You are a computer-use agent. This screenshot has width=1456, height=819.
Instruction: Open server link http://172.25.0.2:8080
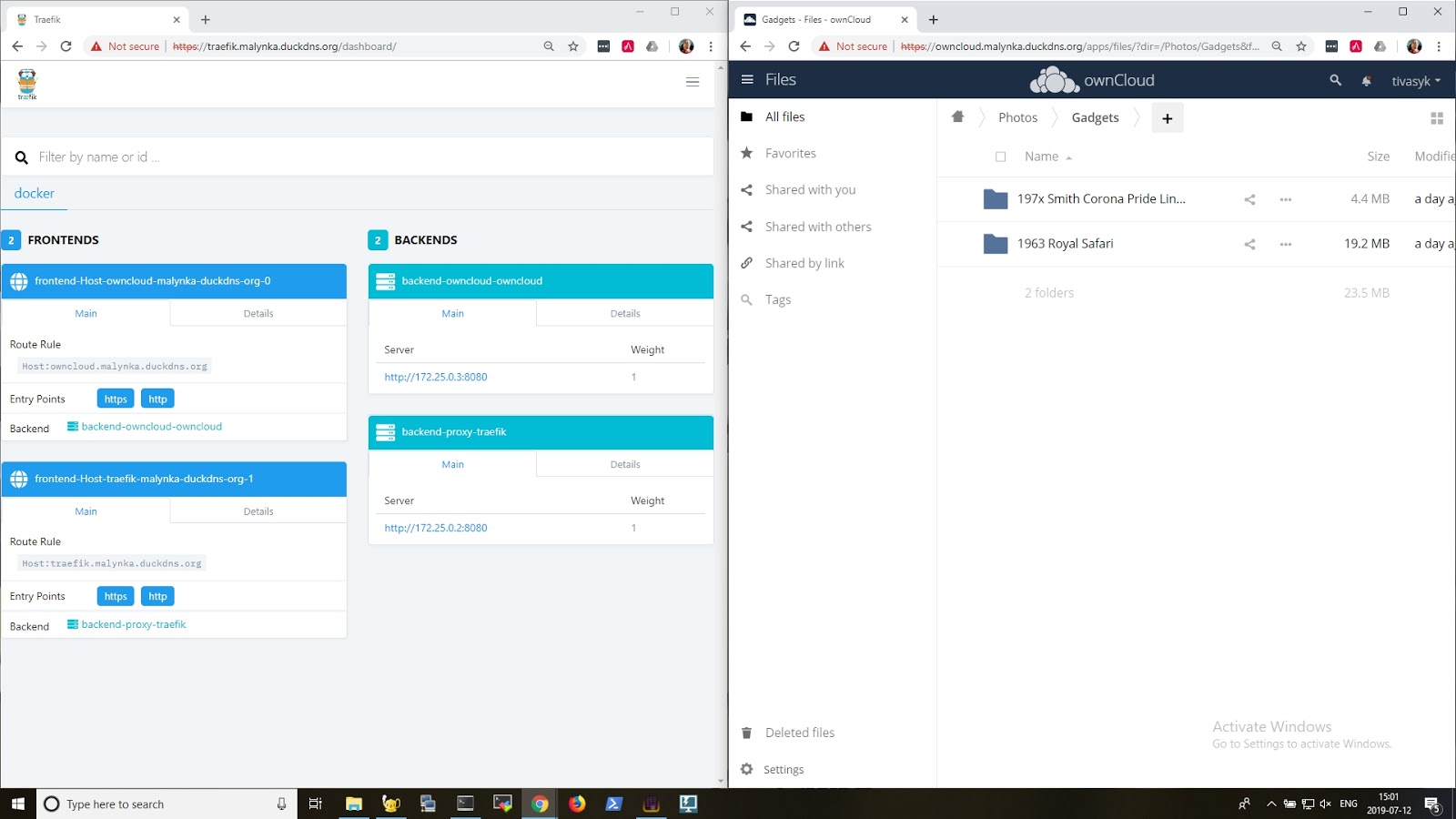click(x=436, y=528)
